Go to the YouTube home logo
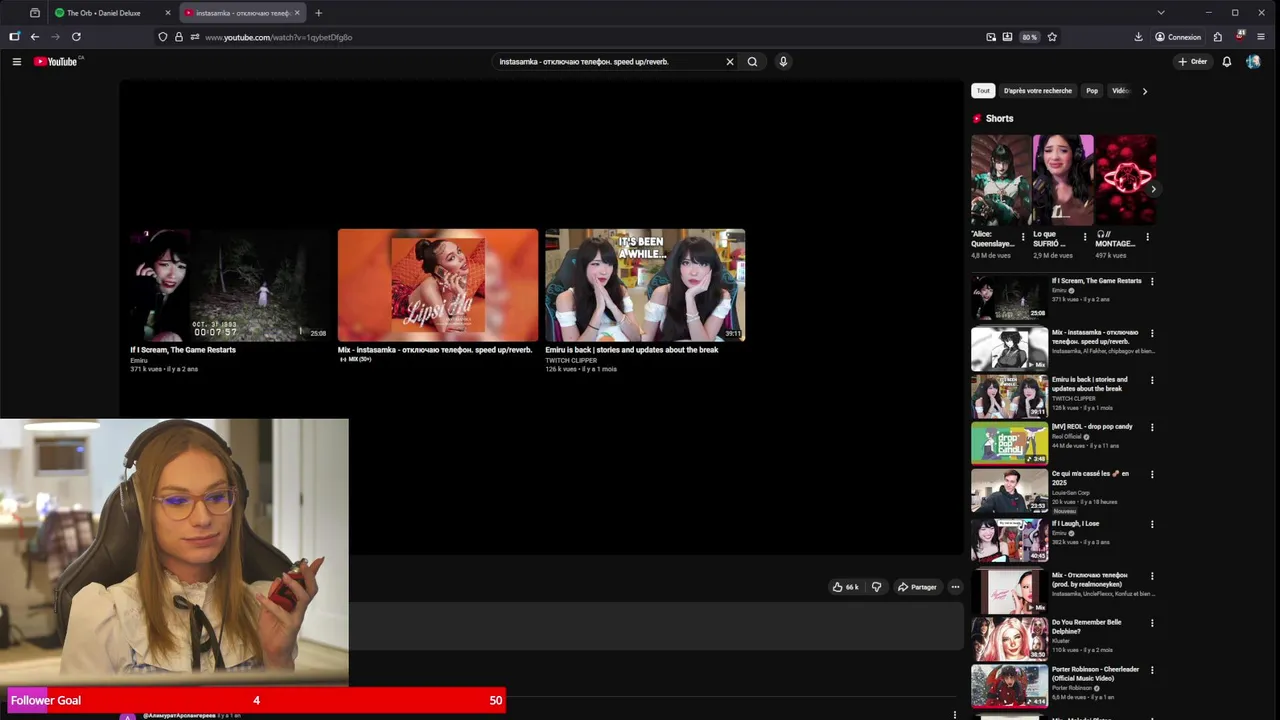Viewport: 1280px width, 720px height. [57, 62]
